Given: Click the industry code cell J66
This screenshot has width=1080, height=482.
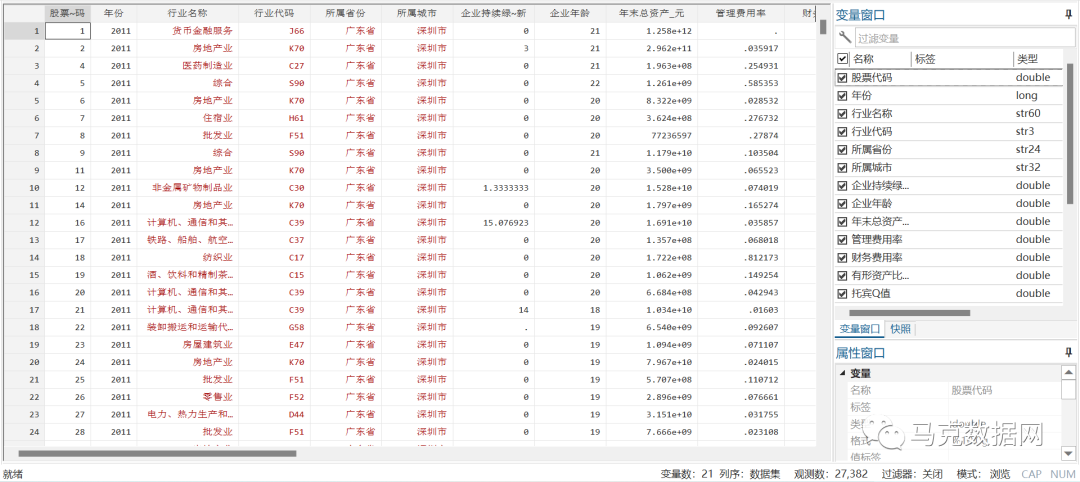Looking at the screenshot, I should point(273,31).
